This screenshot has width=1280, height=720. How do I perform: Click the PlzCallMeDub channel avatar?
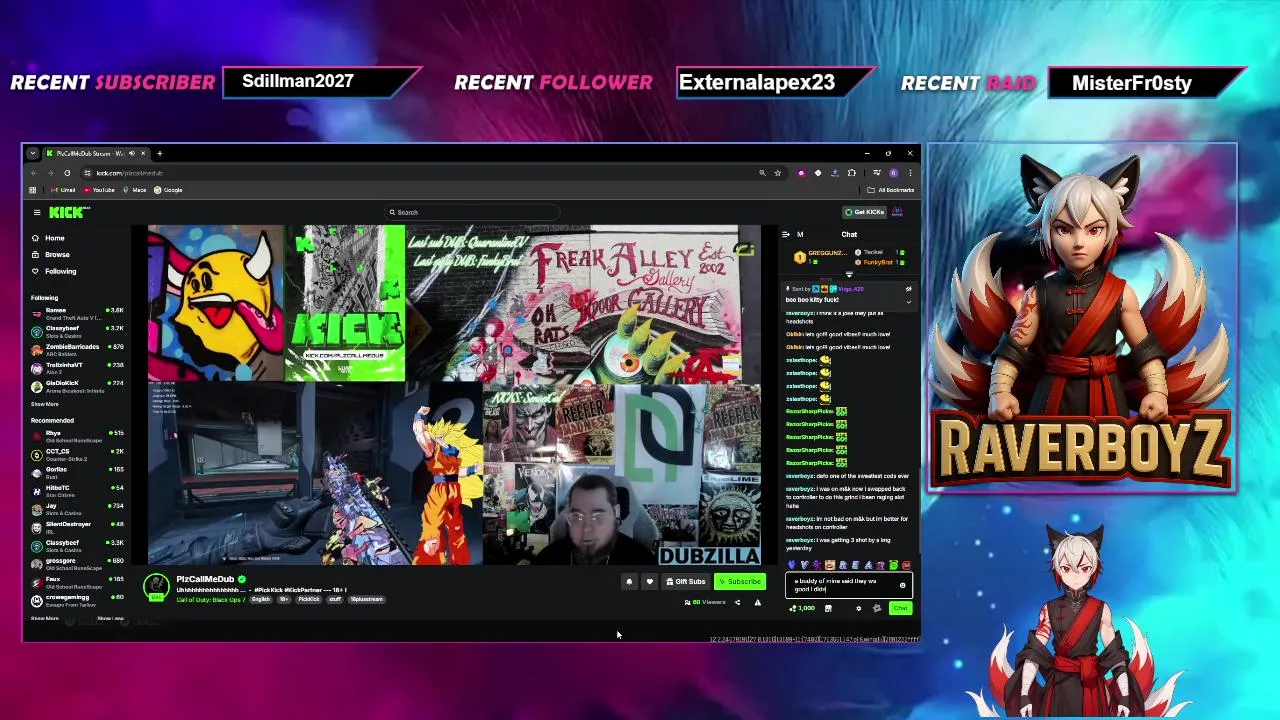pyautogui.click(x=156, y=587)
